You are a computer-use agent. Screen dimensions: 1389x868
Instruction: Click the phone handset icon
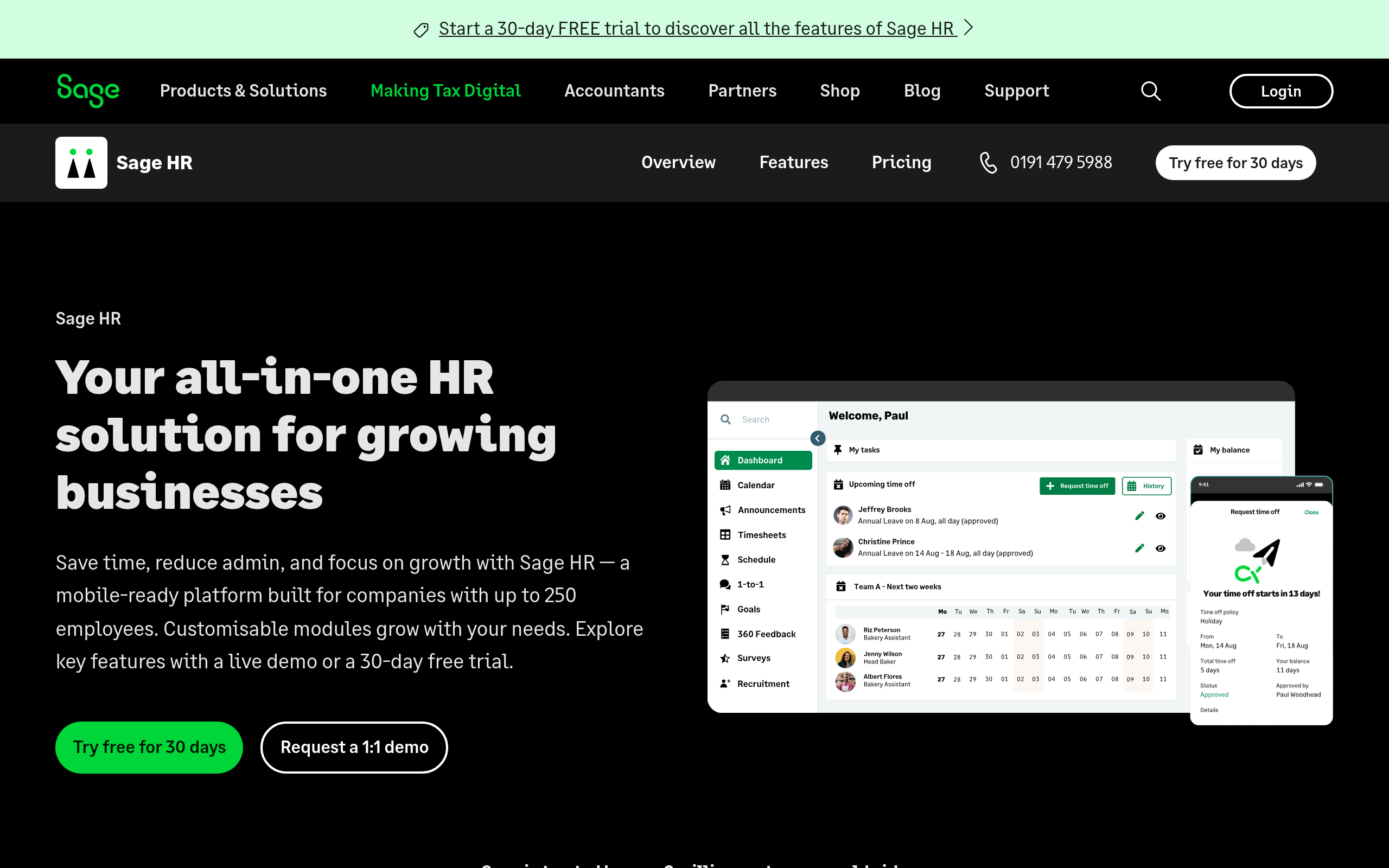(988, 162)
